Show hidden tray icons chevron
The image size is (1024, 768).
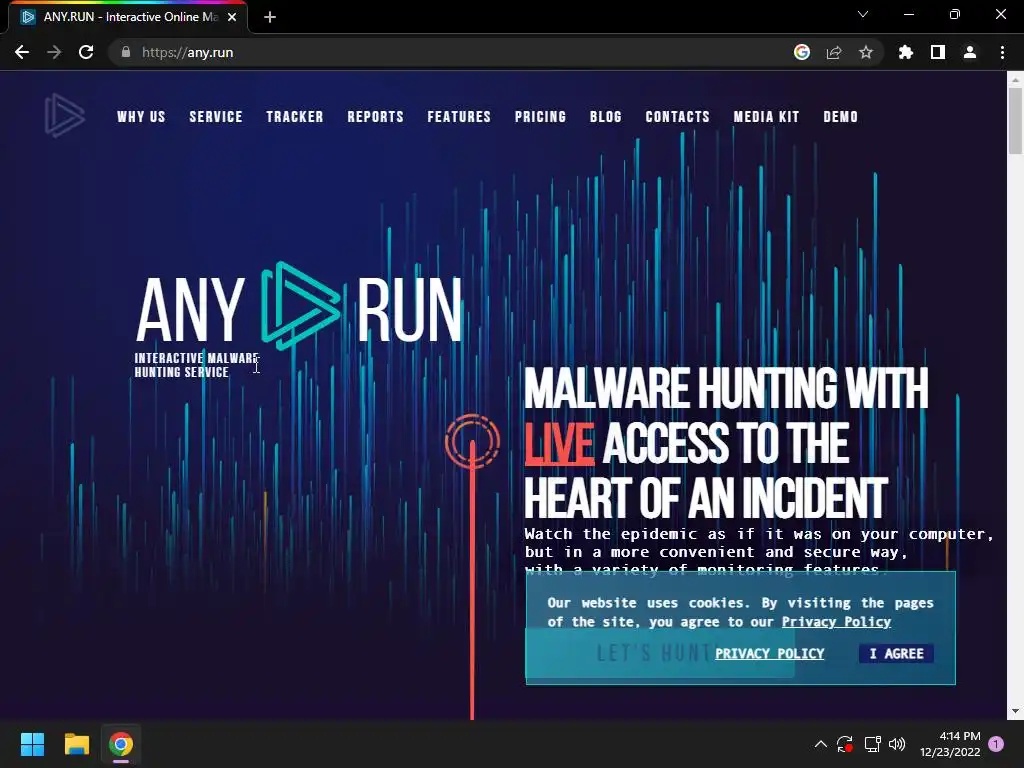tap(821, 744)
